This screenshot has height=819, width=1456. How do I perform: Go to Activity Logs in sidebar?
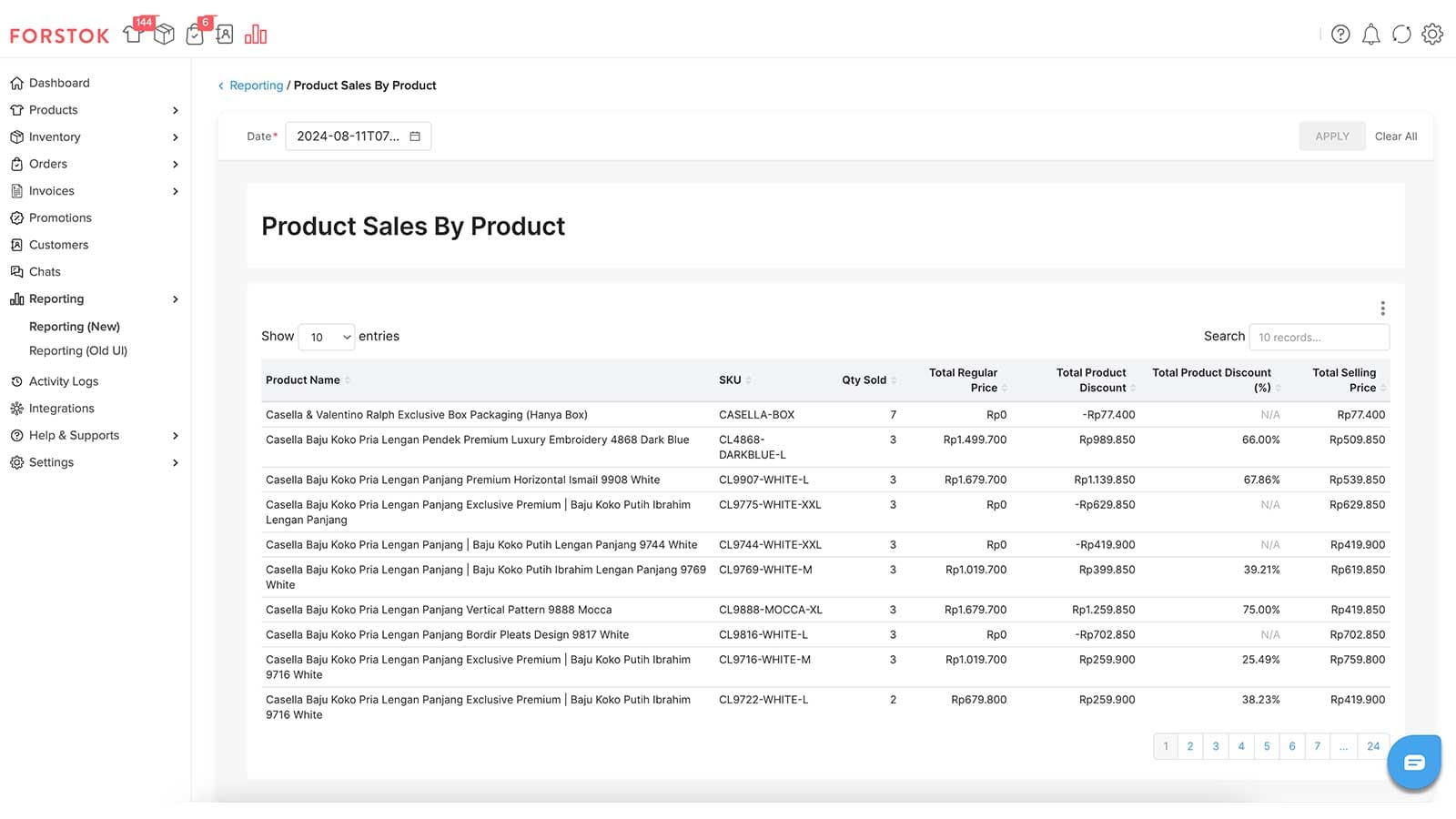point(64,381)
